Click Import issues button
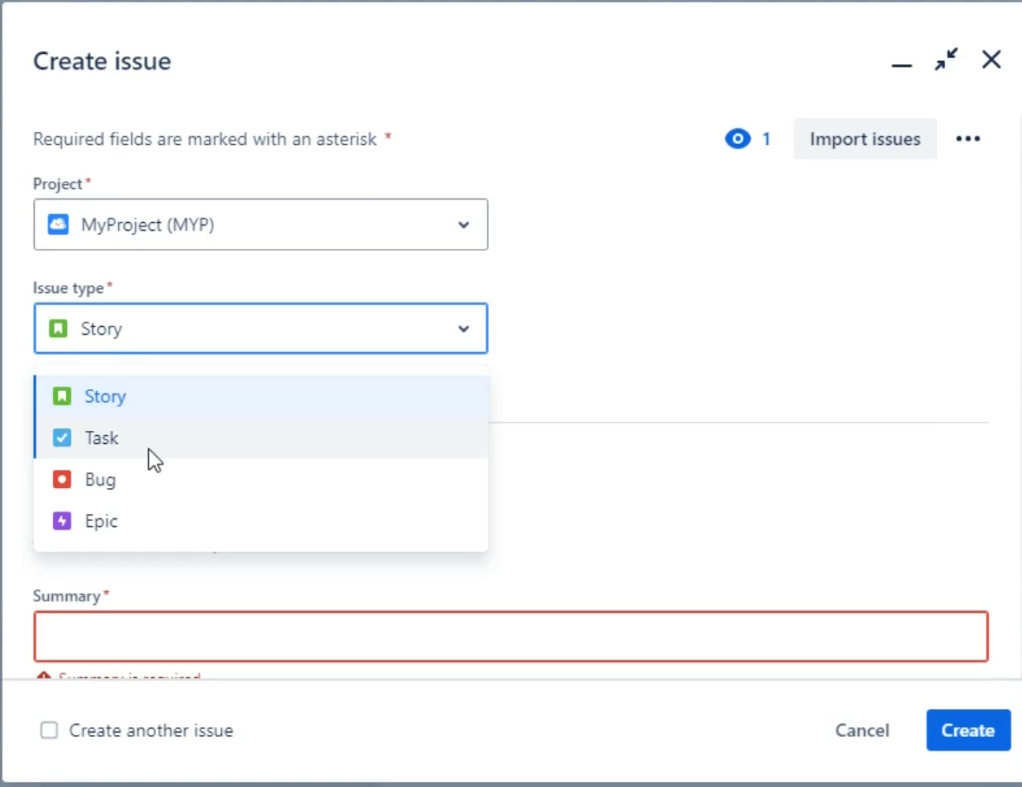This screenshot has width=1022, height=787. [x=865, y=139]
